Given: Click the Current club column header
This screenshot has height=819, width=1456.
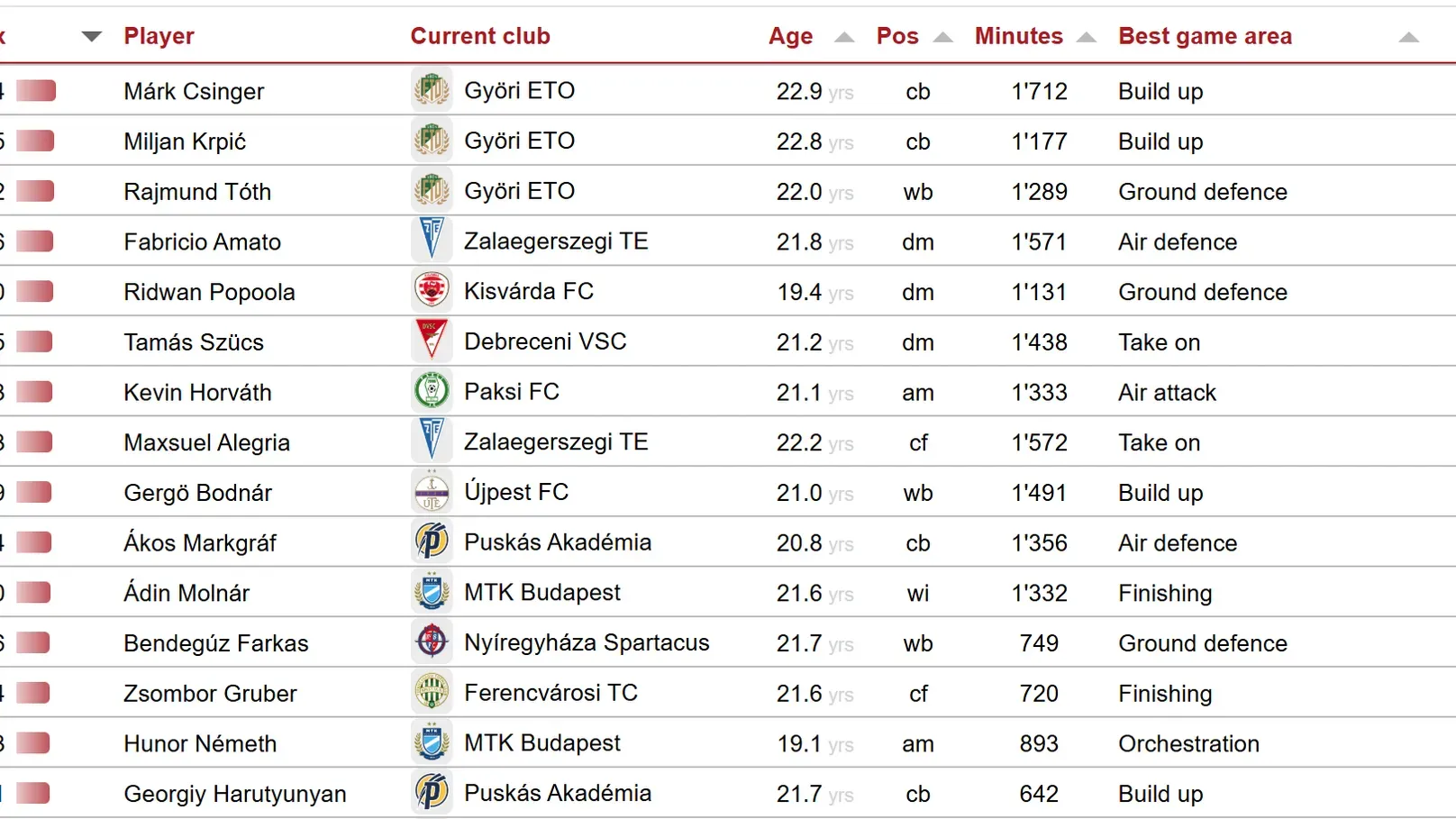Looking at the screenshot, I should click(480, 36).
